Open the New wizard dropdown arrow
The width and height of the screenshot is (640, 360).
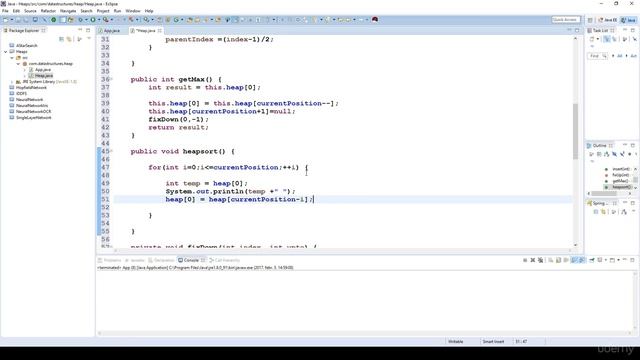click(12, 20)
